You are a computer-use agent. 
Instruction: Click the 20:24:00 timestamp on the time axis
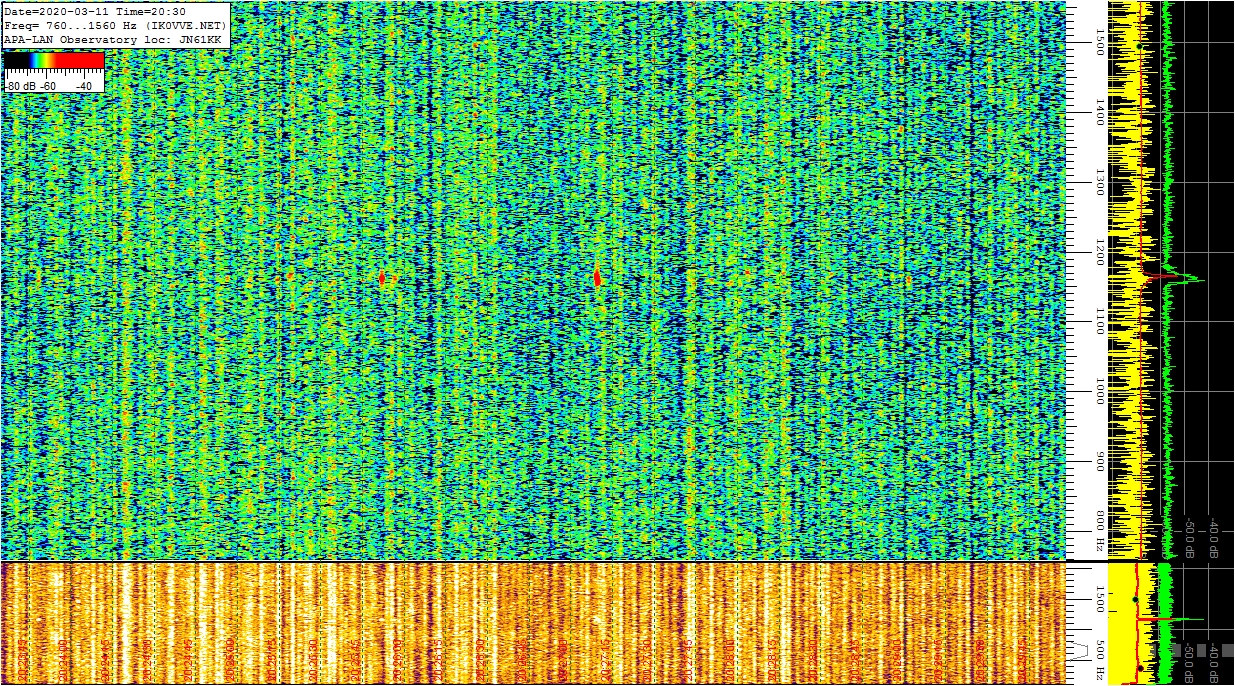click(63, 660)
